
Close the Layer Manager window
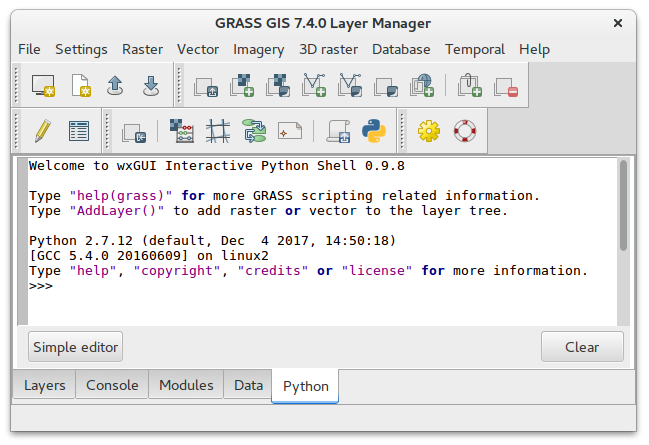[x=618, y=23]
